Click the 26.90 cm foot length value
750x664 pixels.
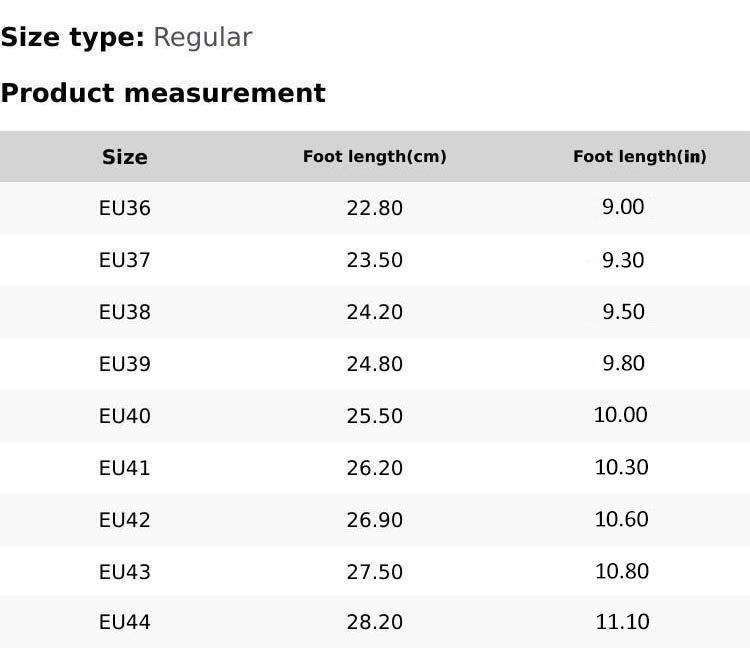375,520
